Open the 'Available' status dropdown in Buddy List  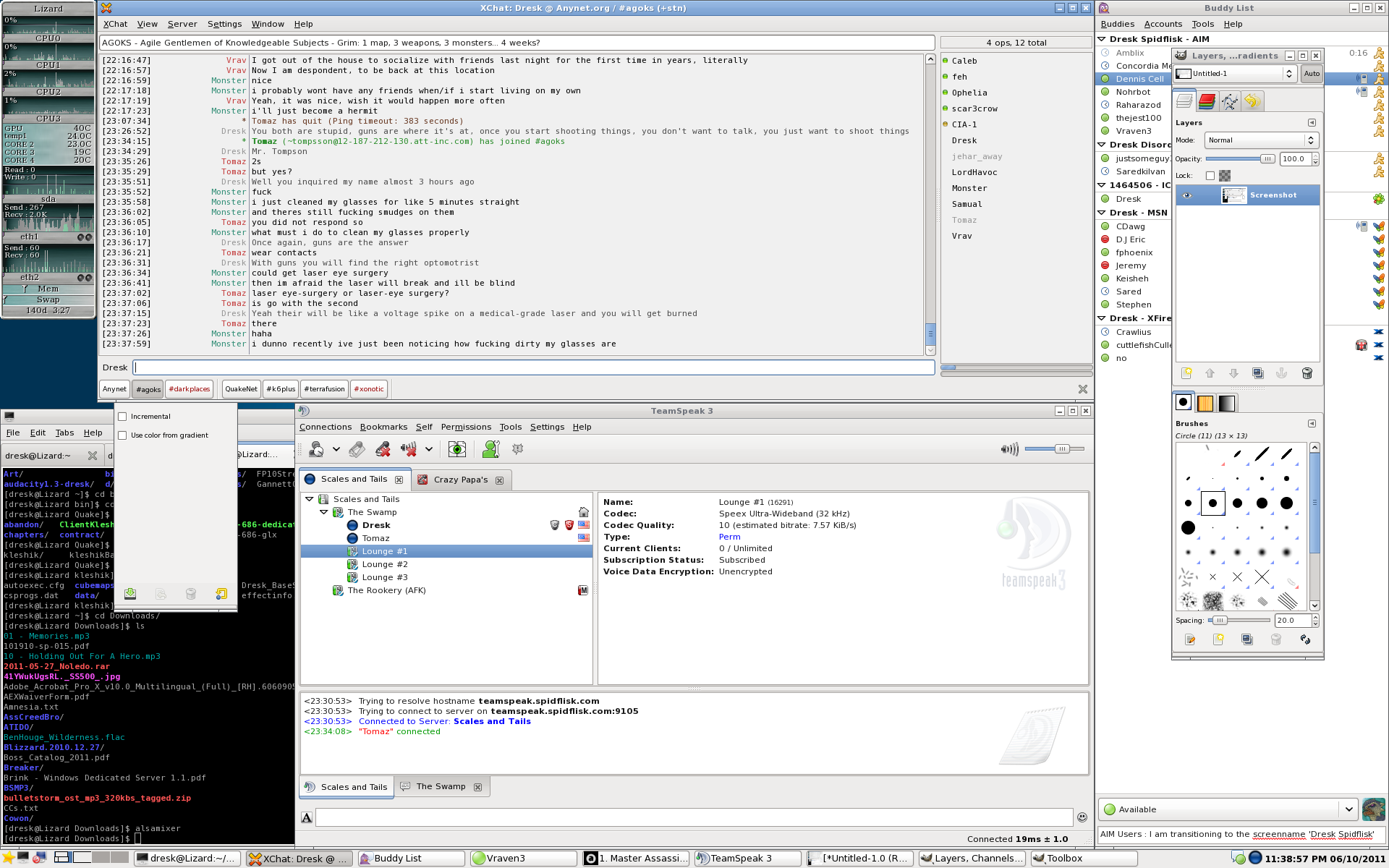pos(1228,809)
